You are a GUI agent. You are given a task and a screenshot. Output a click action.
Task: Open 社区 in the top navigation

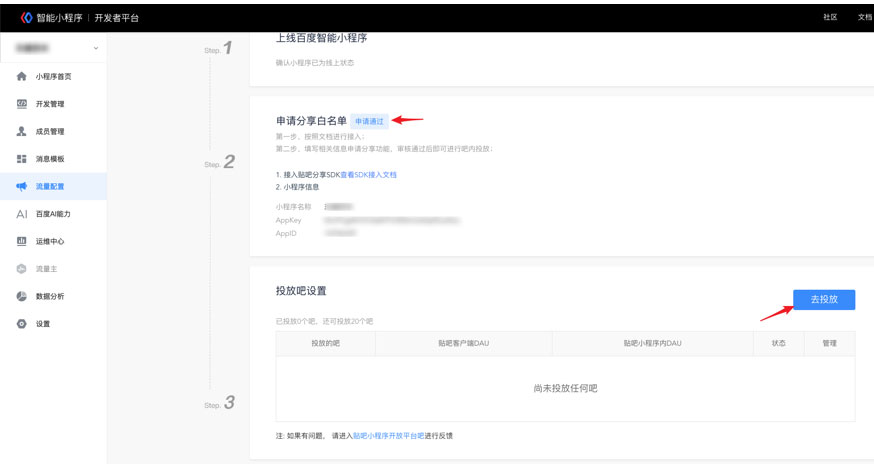tap(830, 17)
